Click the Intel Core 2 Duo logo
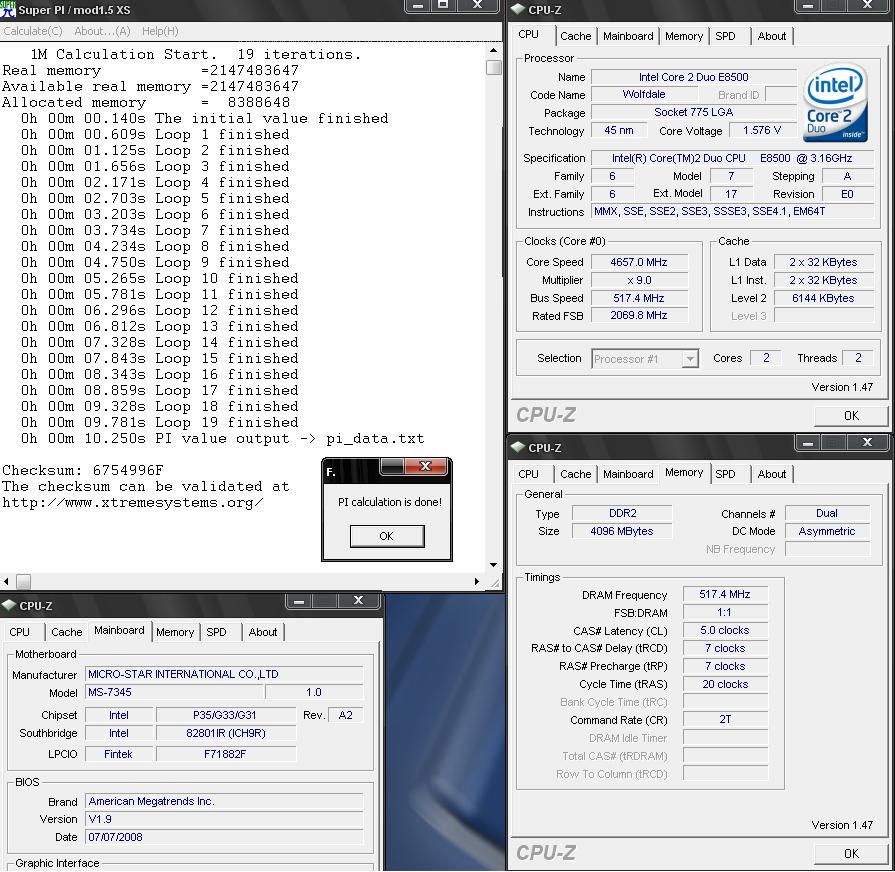This screenshot has width=895, height=872. coord(835,103)
